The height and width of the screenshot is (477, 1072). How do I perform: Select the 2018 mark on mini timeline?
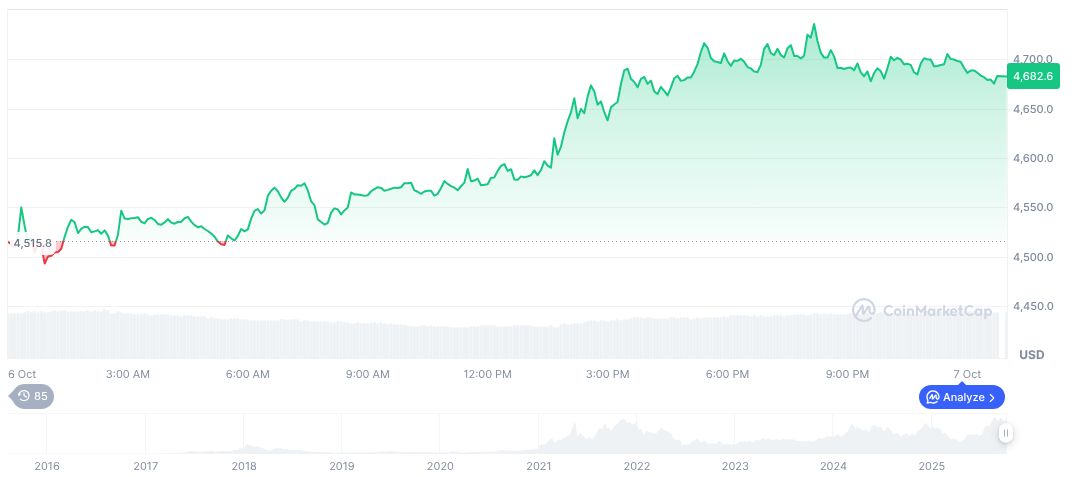244,466
